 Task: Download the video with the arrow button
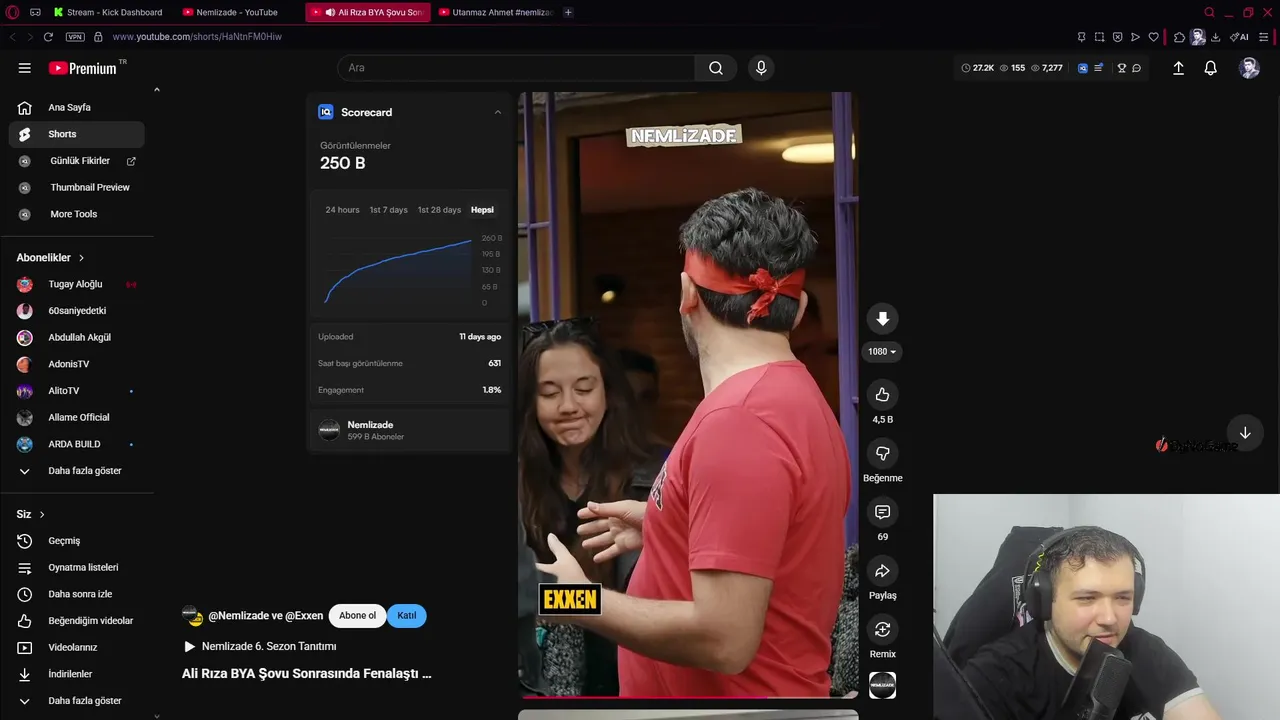point(882,319)
